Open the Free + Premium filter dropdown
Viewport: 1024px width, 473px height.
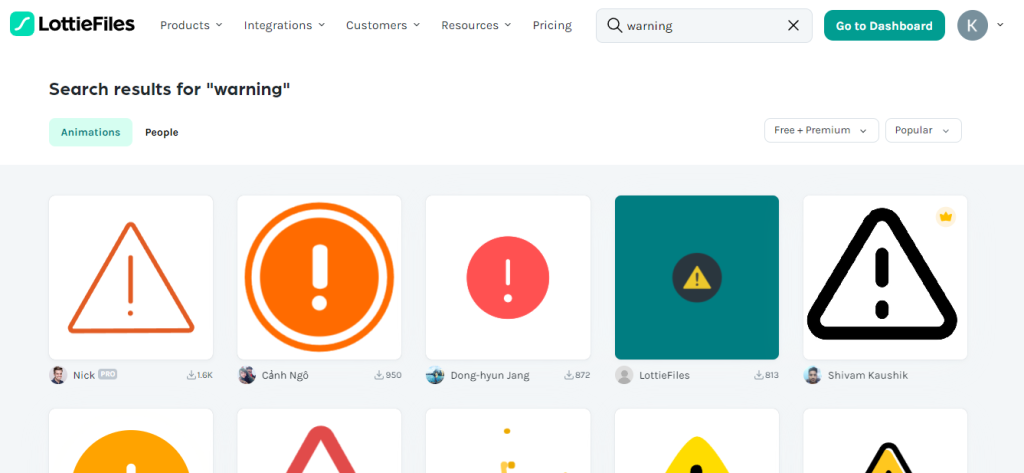coord(820,131)
